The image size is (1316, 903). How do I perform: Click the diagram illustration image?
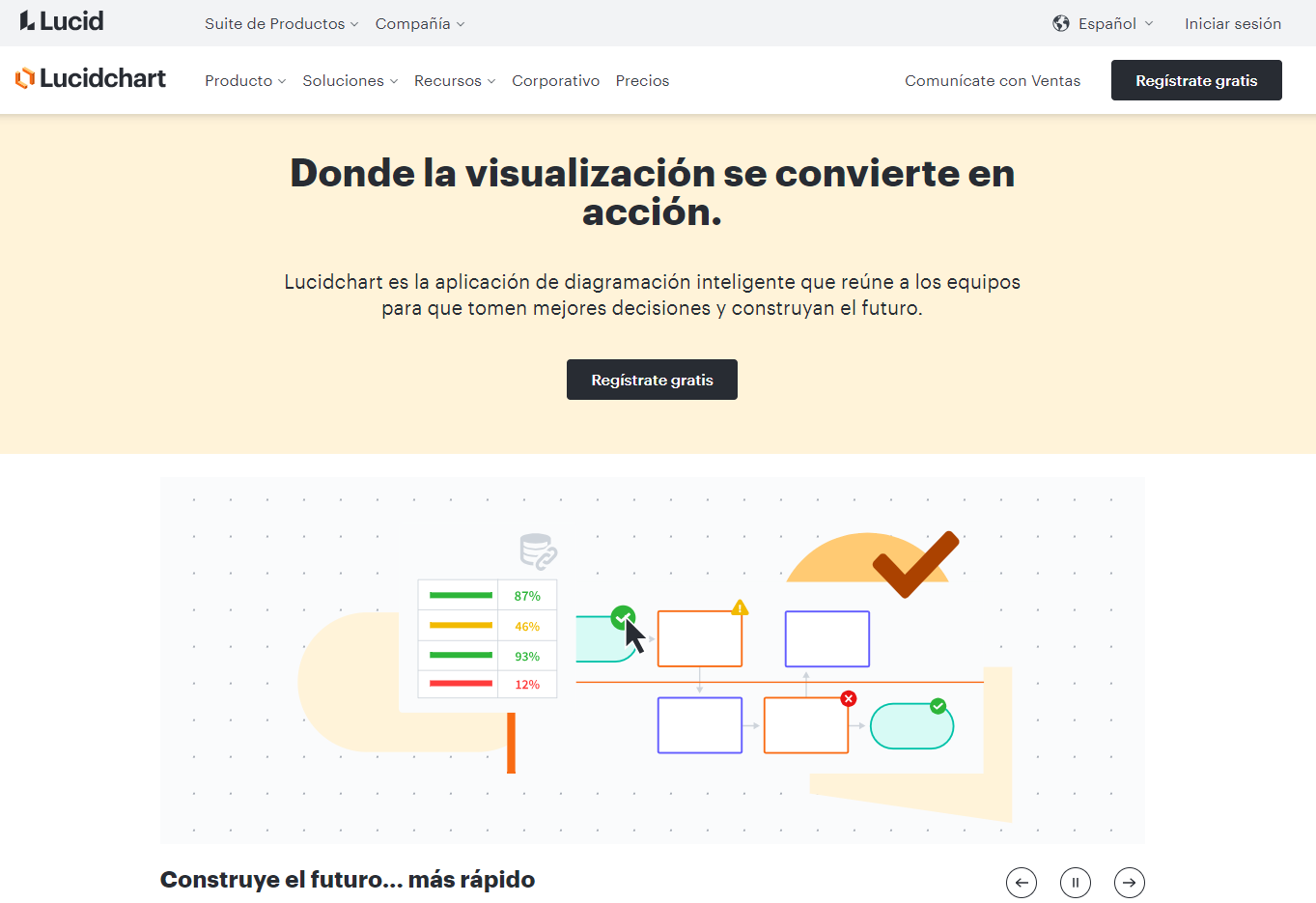click(x=653, y=661)
